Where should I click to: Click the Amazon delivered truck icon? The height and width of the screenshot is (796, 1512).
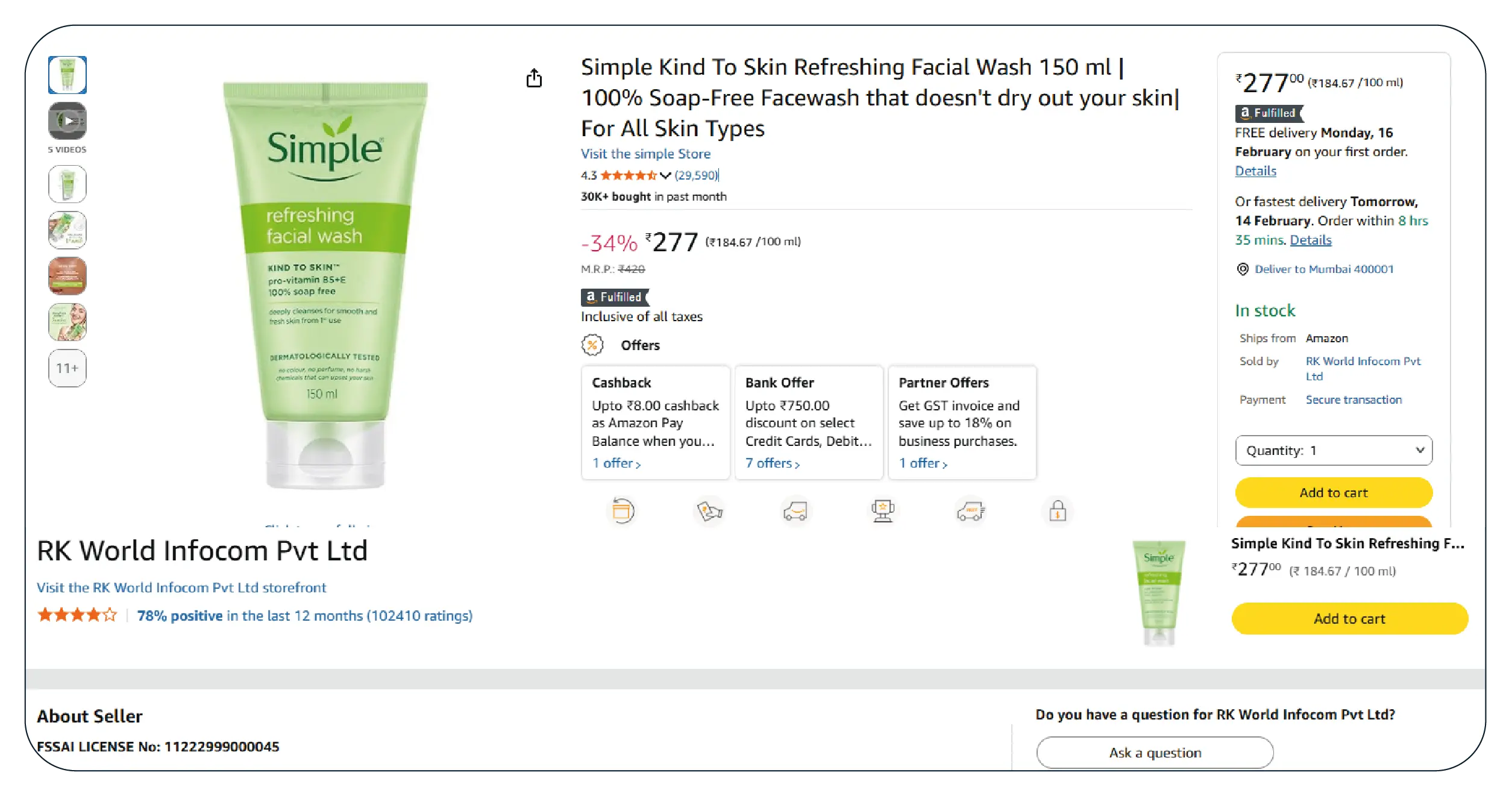tap(795, 512)
